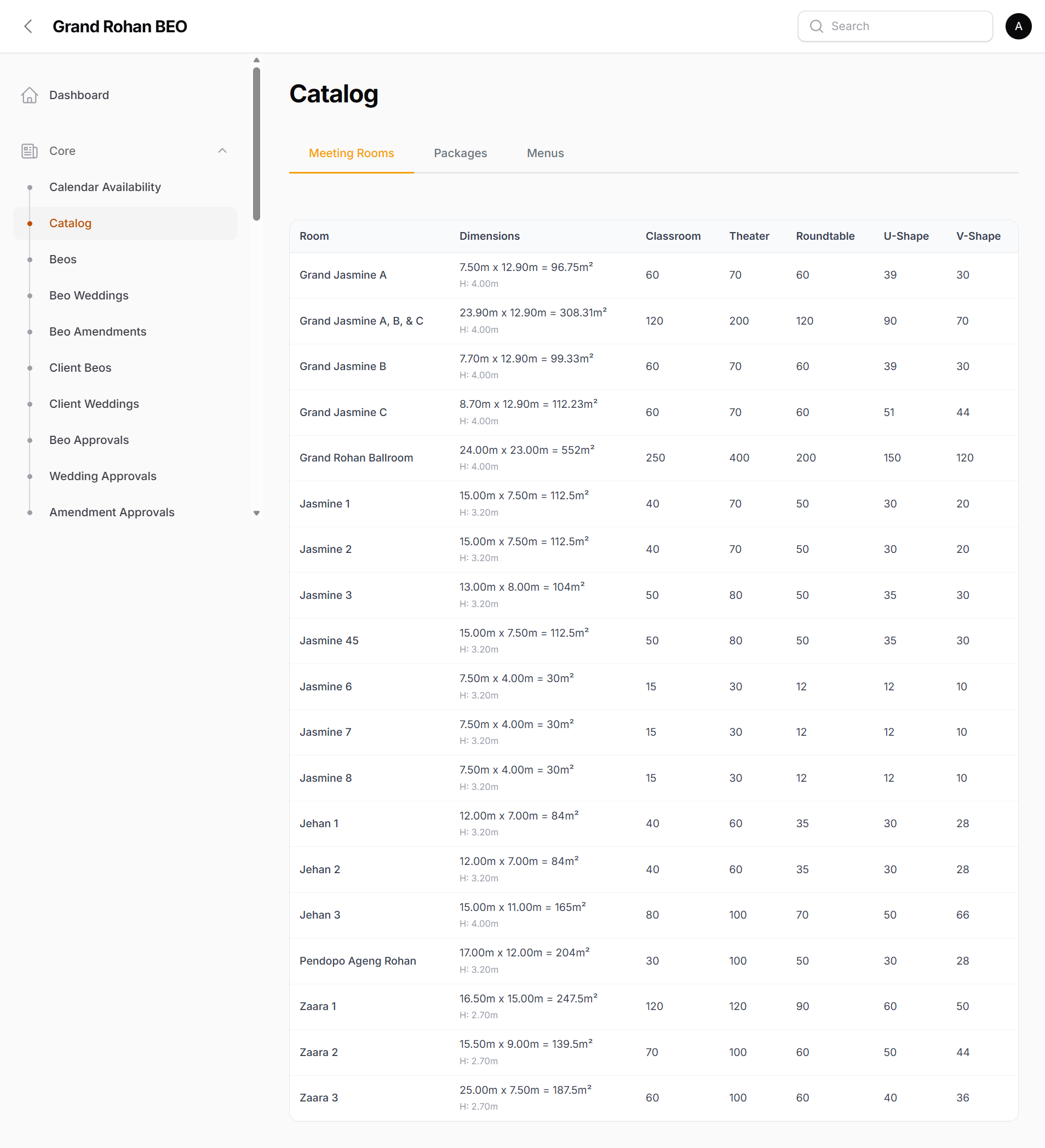Open Client Beos in the sidebar
Viewport: 1045px width, 1148px height.
pos(125,368)
